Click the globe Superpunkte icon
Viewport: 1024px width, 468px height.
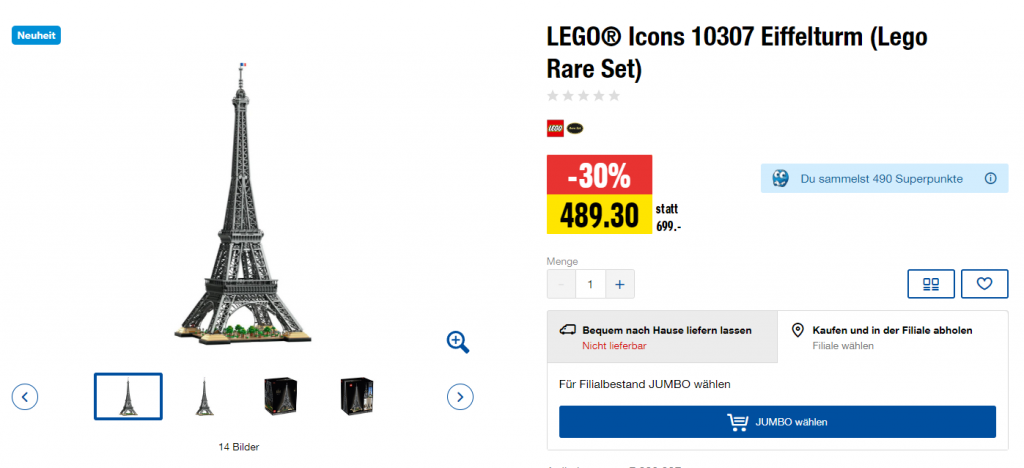[x=781, y=179]
